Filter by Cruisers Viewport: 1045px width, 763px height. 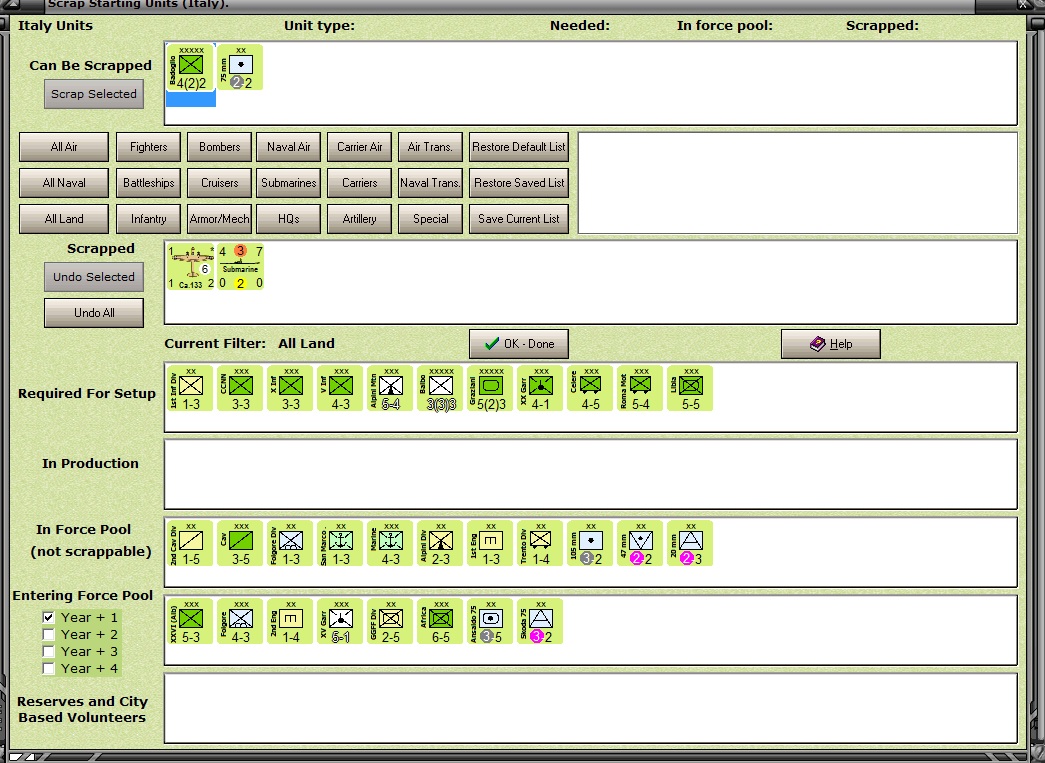219,183
